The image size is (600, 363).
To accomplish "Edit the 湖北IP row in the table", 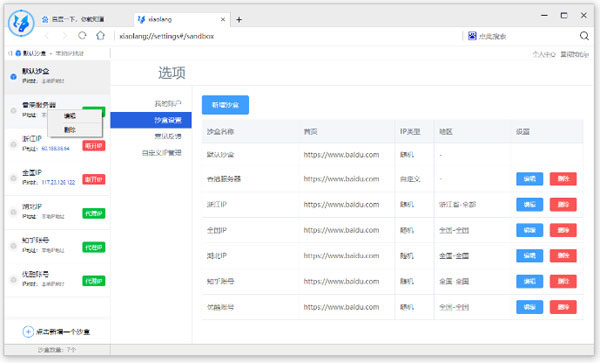I will [529, 256].
